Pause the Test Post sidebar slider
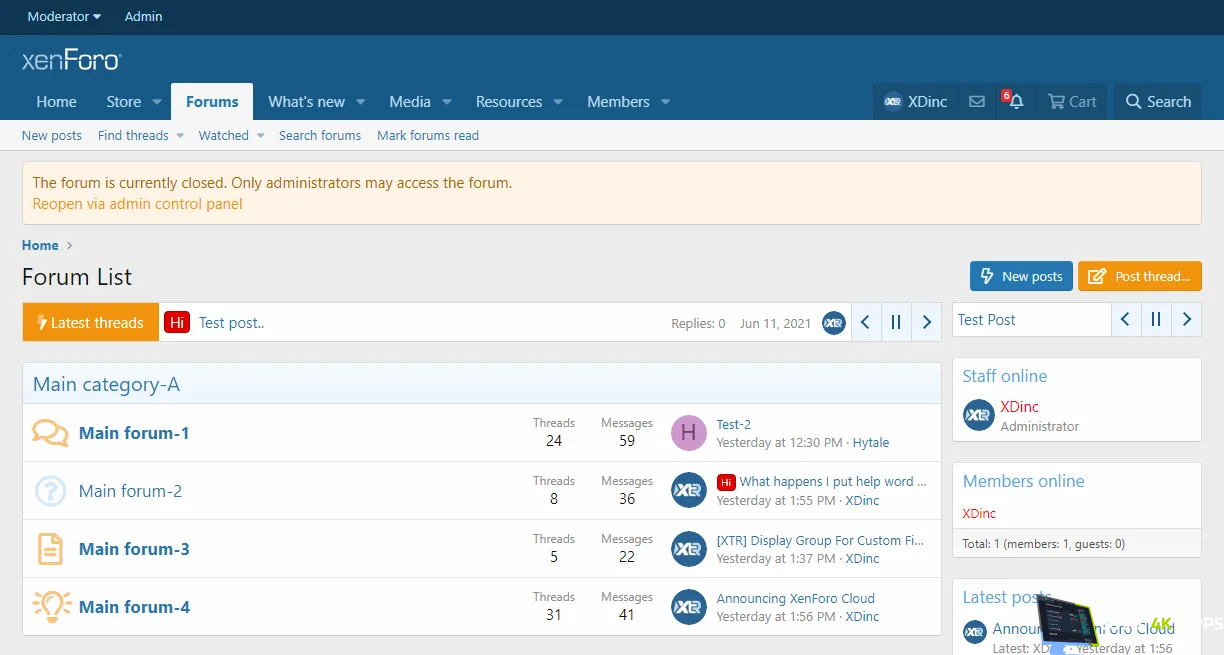The width and height of the screenshot is (1224, 655). click(x=1156, y=319)
